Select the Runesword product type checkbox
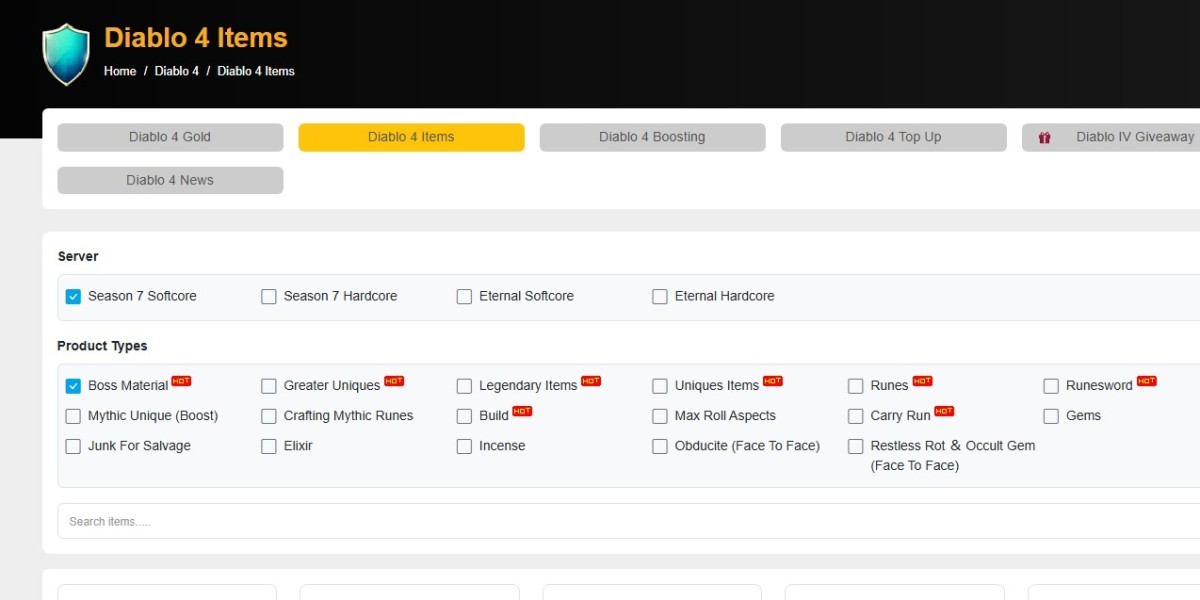 point(1051,386)
